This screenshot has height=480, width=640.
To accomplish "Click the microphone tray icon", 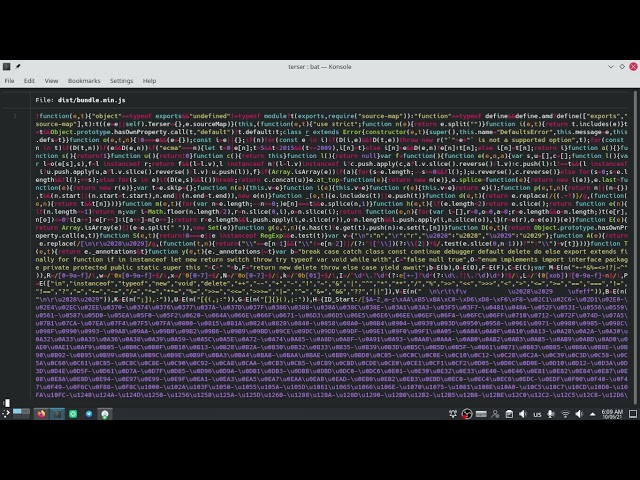I will click(x=551, y=414).
